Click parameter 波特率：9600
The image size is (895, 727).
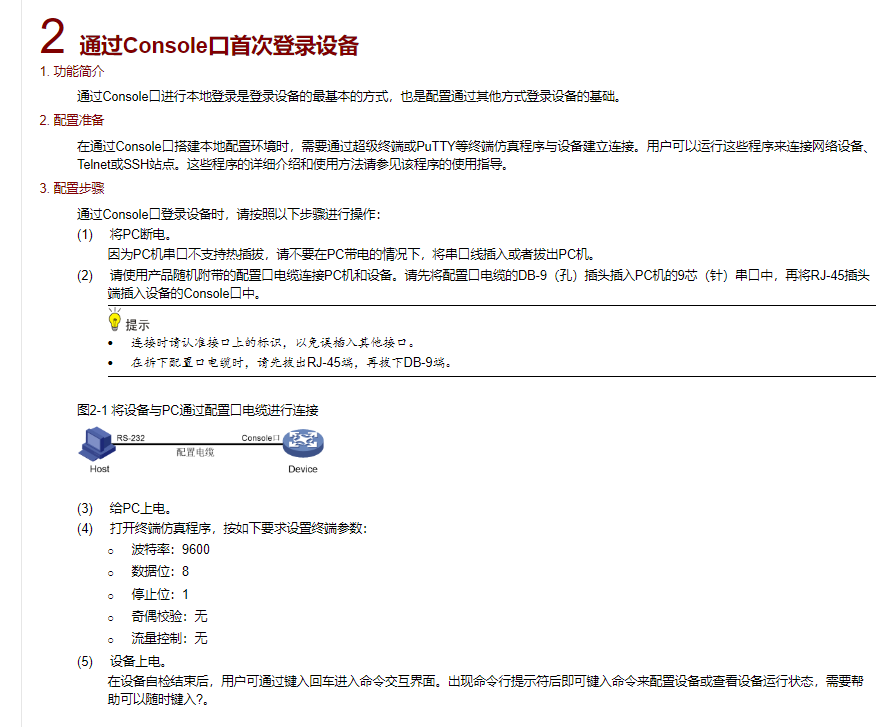(x=170, y=550)
